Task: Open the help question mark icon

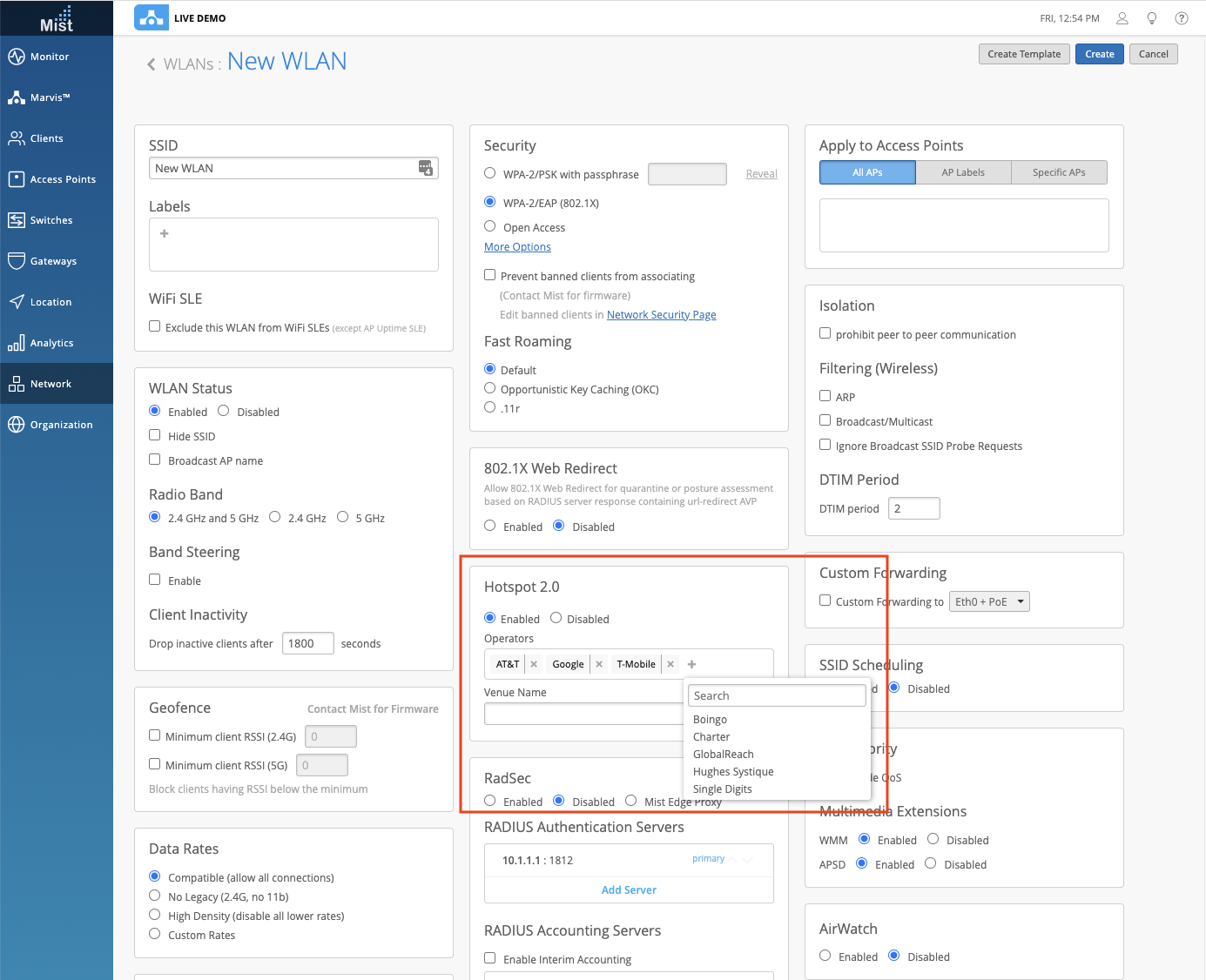Action: (x=1182, y=18)
